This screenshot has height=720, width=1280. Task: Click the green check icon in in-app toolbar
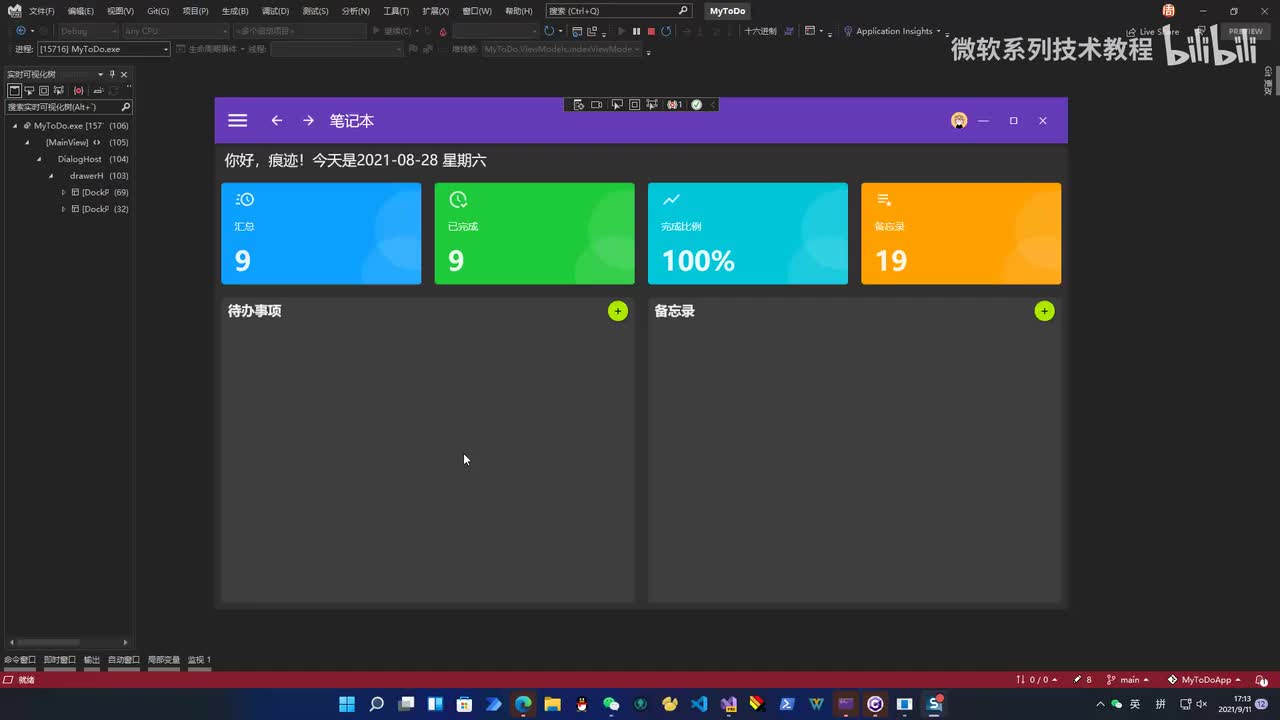[696, 104]
